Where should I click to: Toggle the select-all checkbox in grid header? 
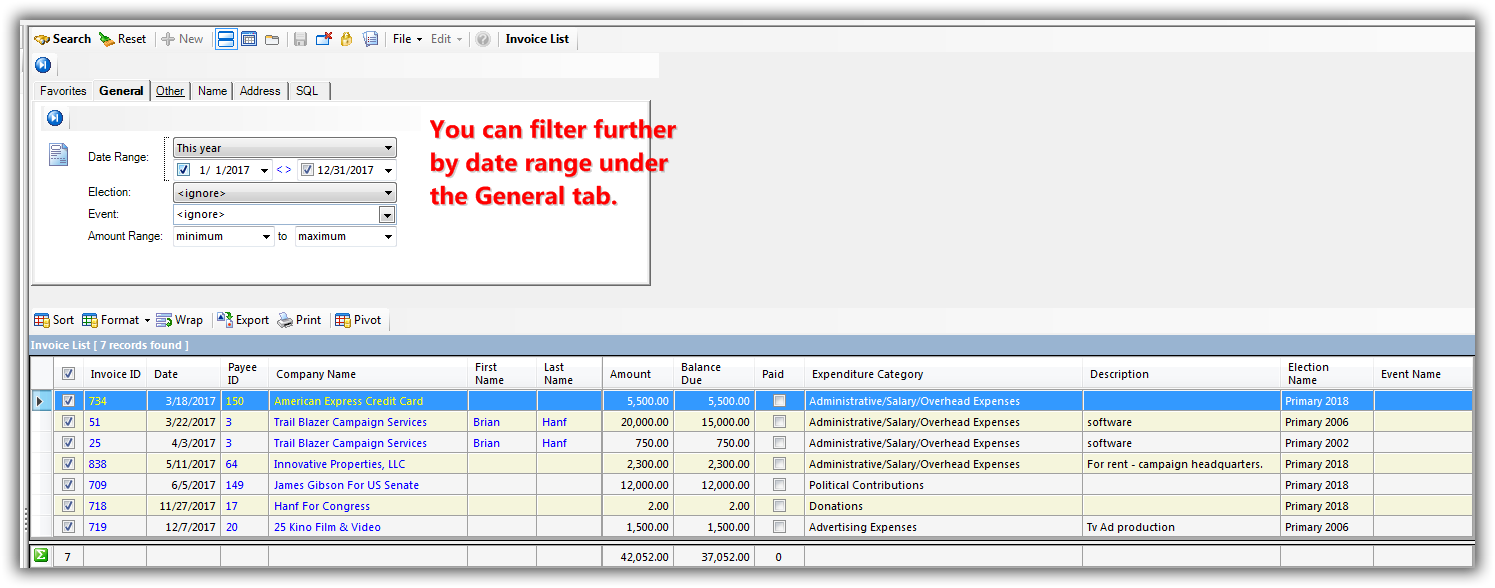coord(68,374)
